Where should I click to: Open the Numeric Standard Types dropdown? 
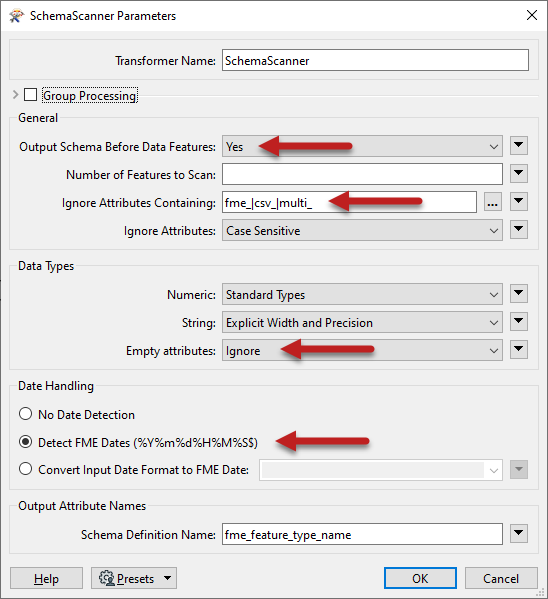[362, 294]
